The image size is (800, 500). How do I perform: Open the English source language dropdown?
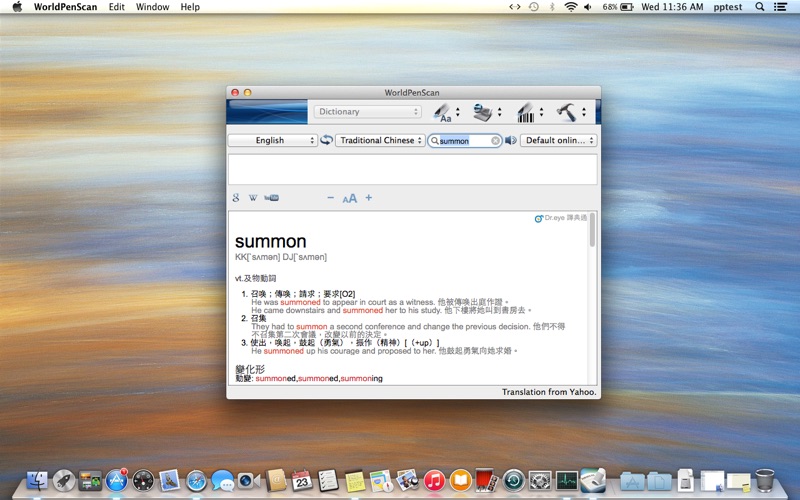[272, 140]
